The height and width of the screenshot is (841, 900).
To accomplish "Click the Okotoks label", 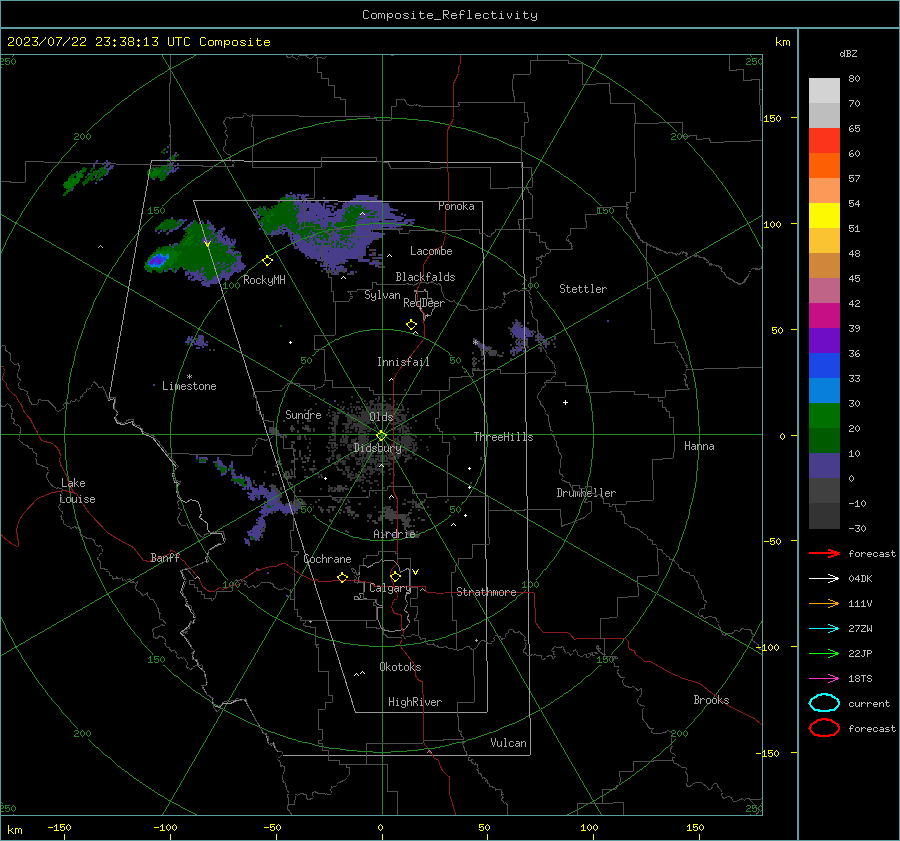I will pyautogui.click(x=400, y=667).
